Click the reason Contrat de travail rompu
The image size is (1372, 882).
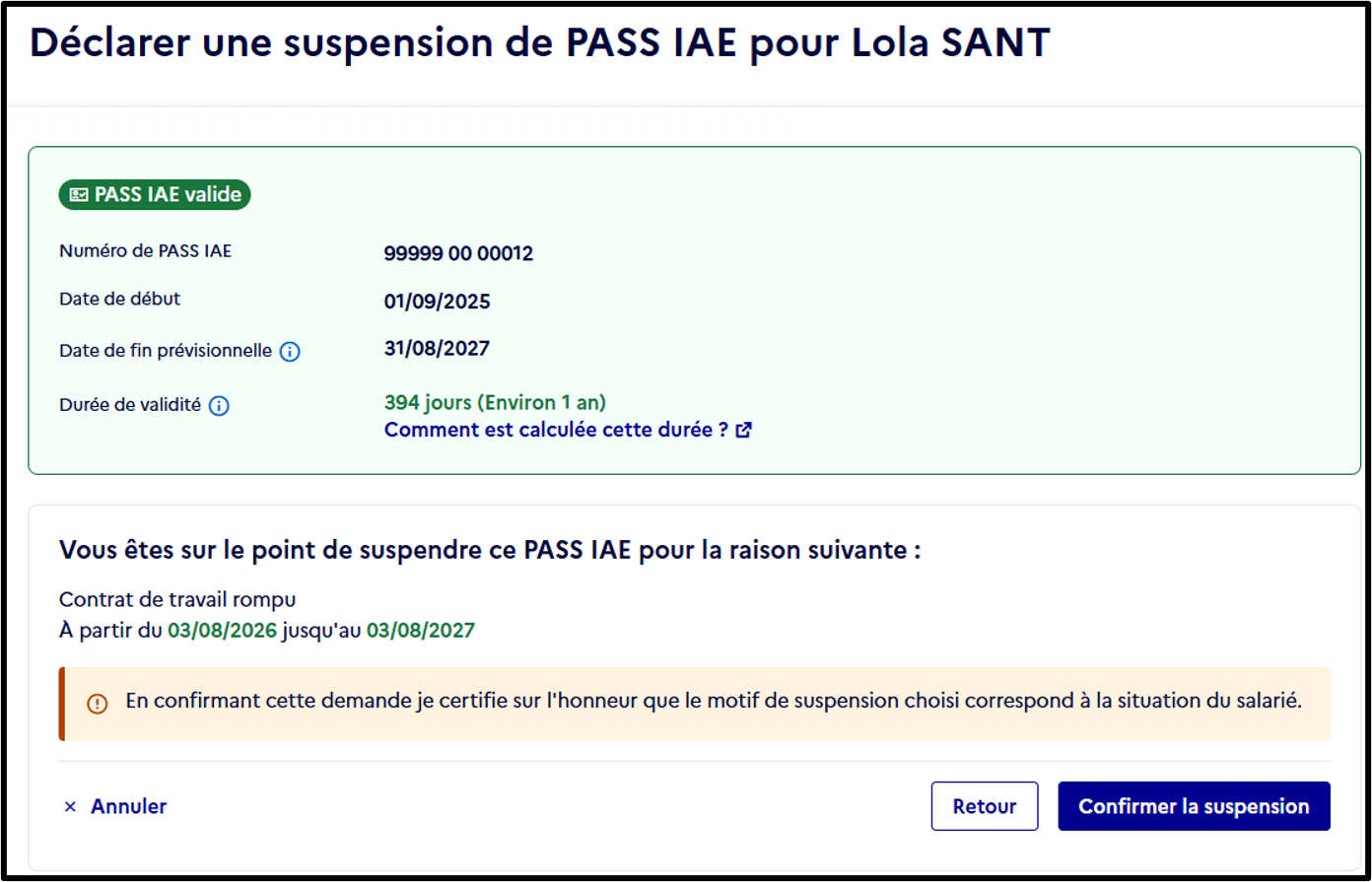tap(177, 599)
